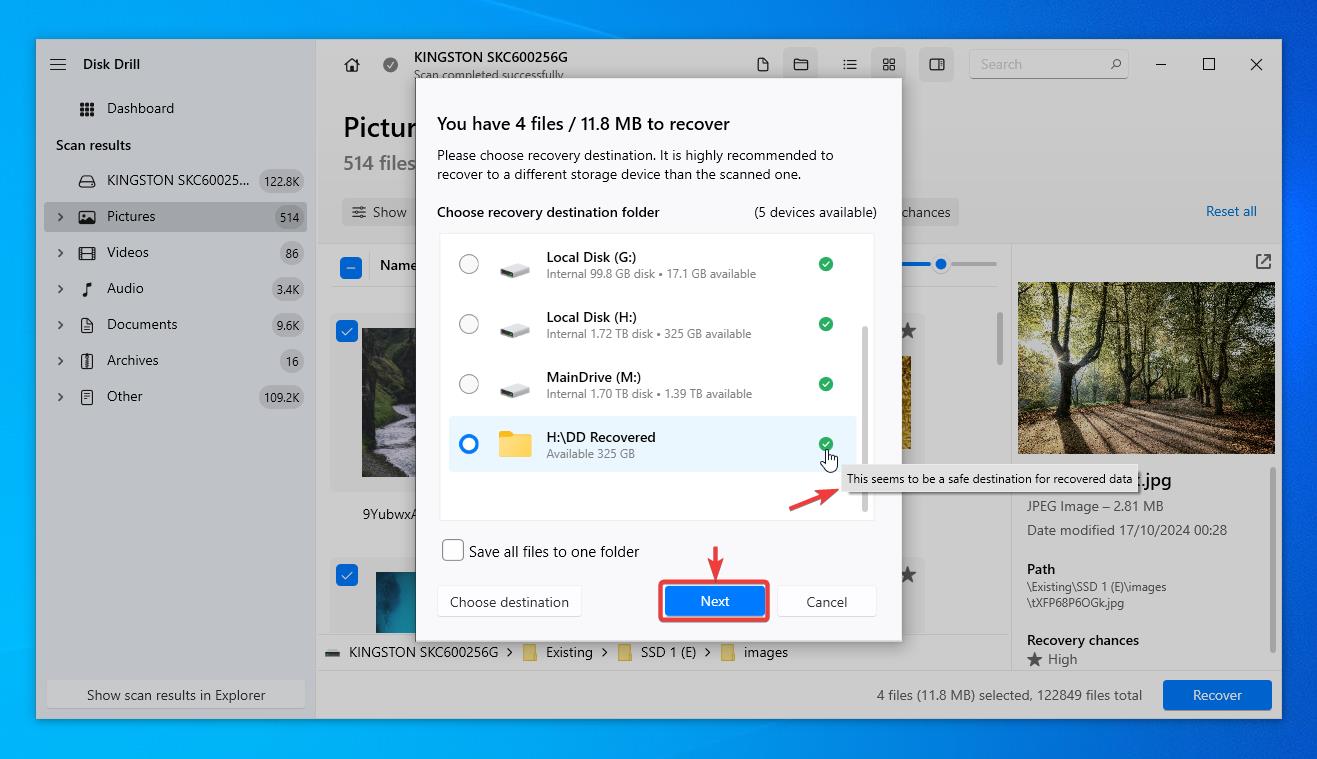The width and height of the screenshot is (1317, 759).
Task: Open the Audio category
Action: pos(175,289)
